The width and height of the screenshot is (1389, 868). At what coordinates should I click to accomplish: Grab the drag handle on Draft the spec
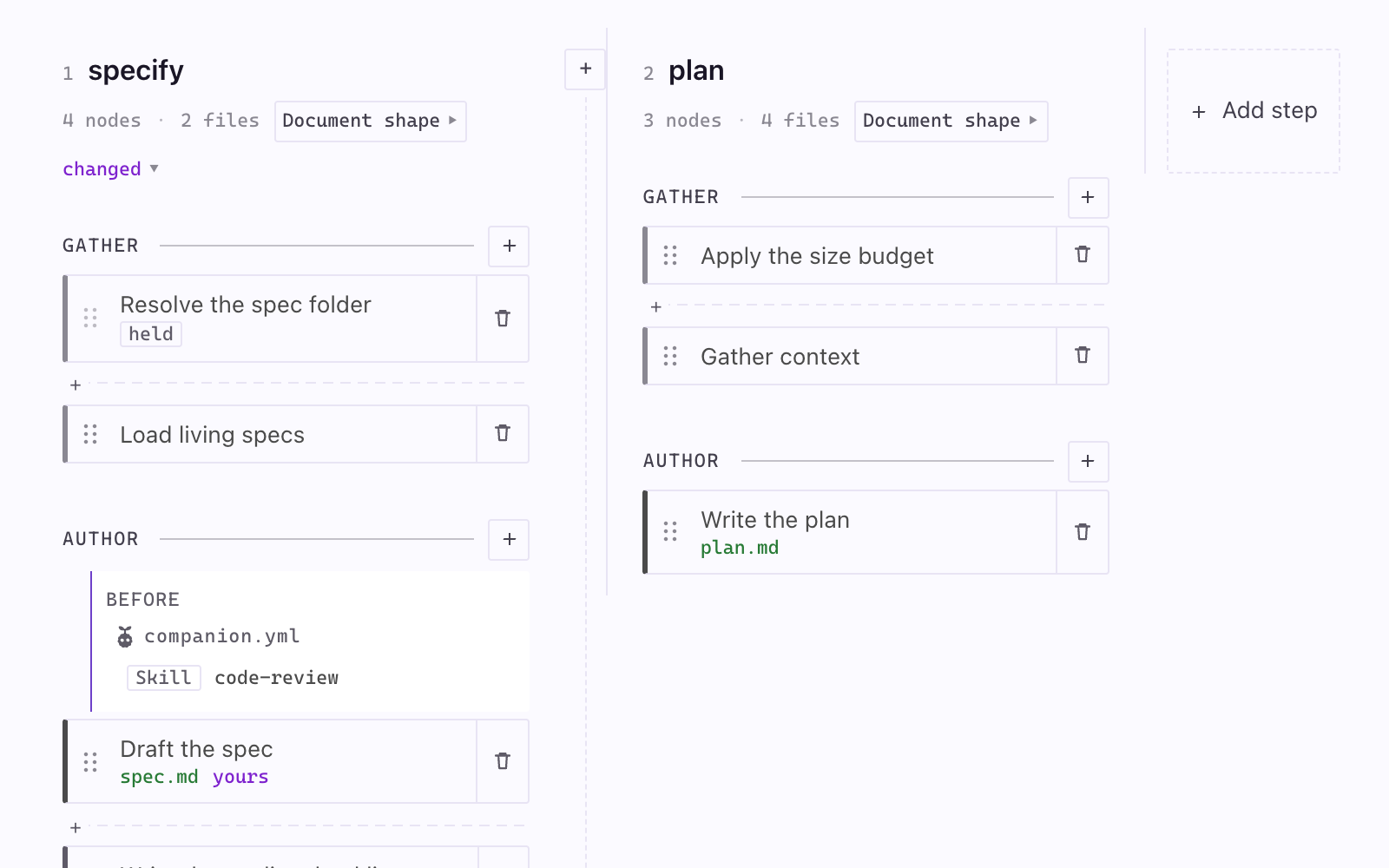[90, 761]
